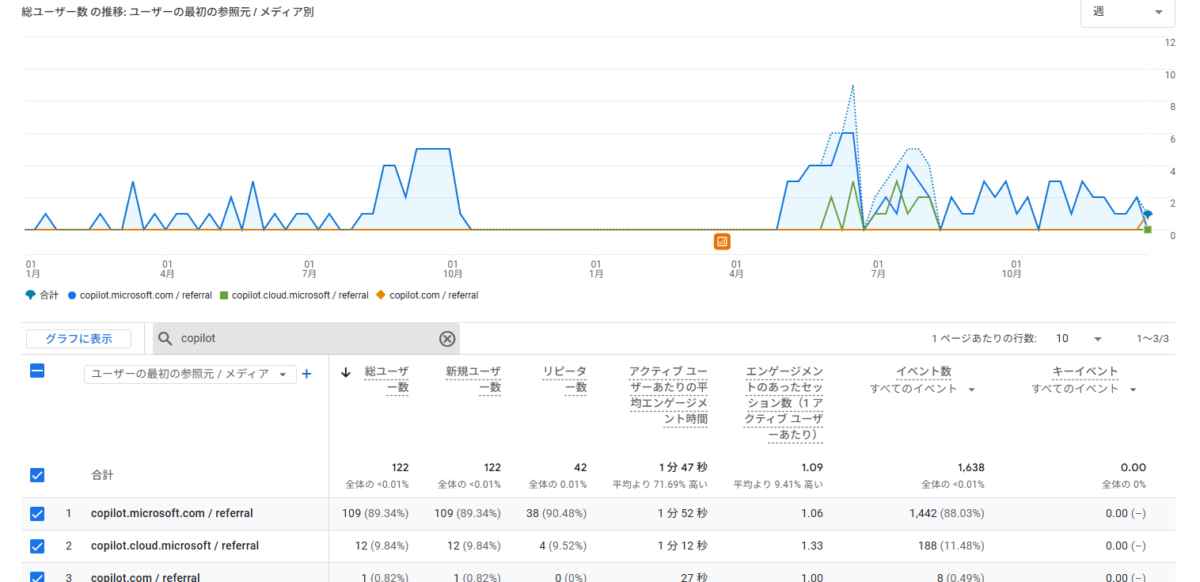Sort by 新規ユーザー数 column header
This screenshot has width=1200, height=582.
pyautogui.click(x=473, y=379)
